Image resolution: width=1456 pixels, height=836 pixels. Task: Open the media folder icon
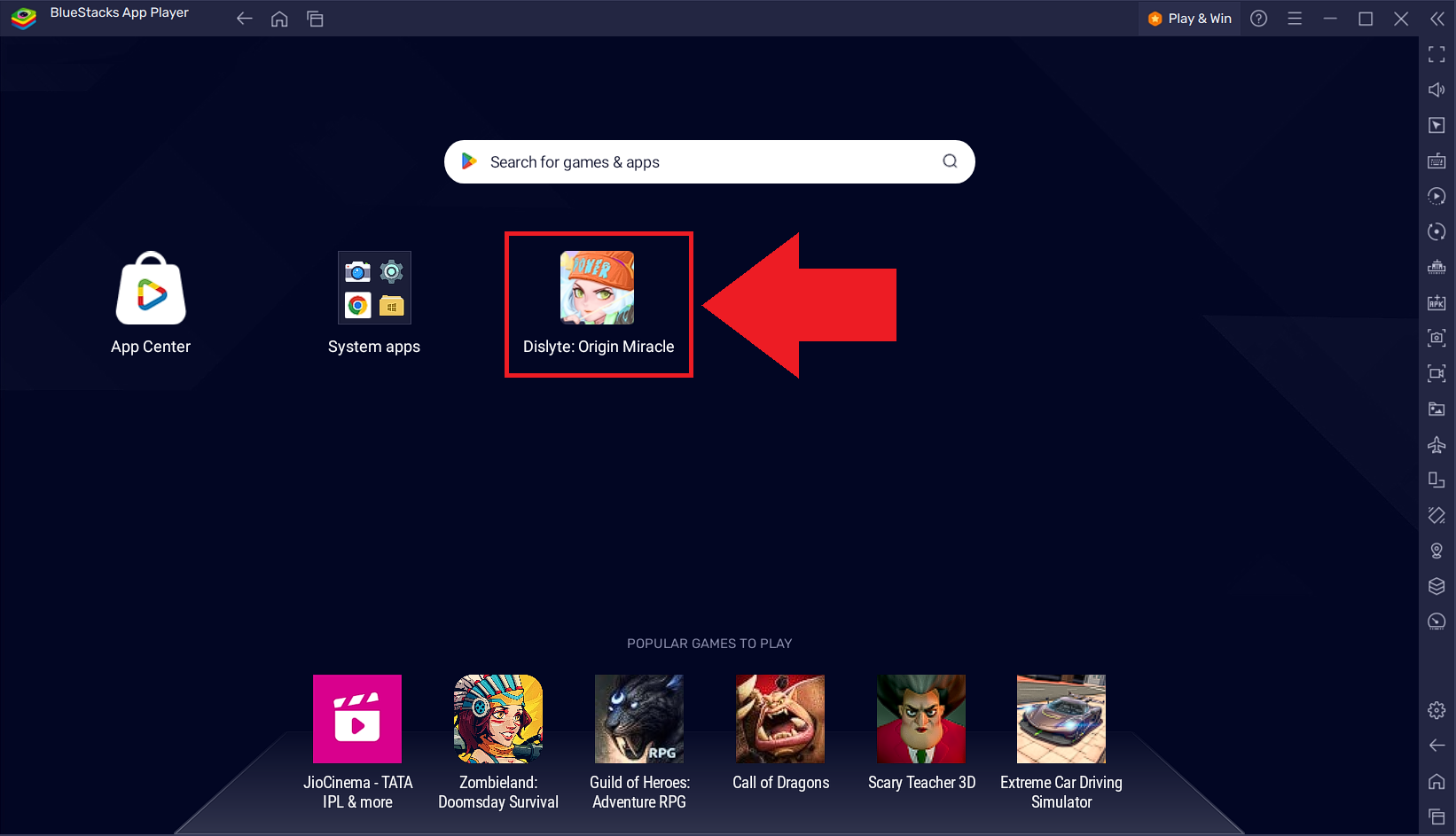[x=1436, y=409]
